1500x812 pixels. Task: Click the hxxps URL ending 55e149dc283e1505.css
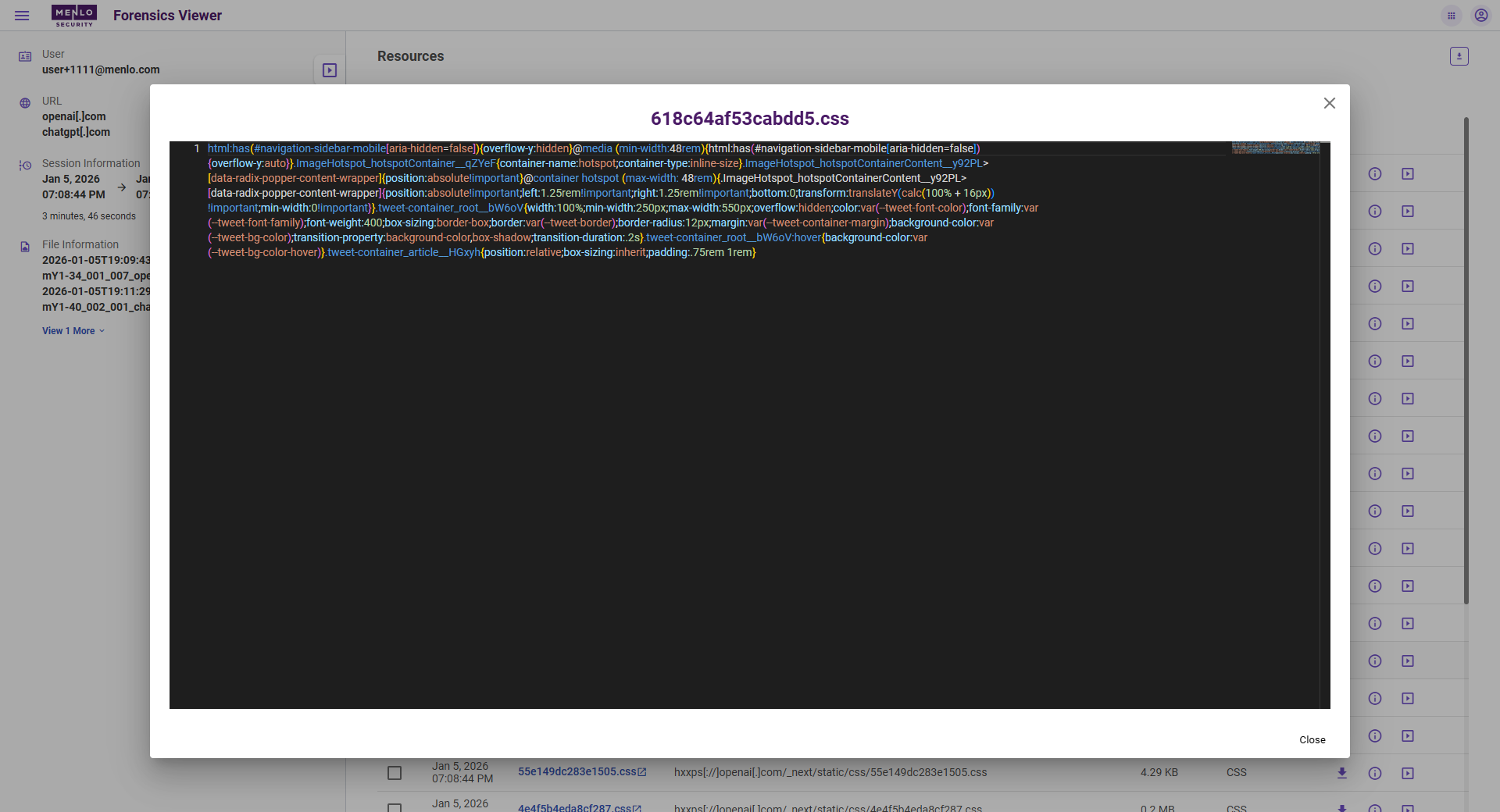830,772
